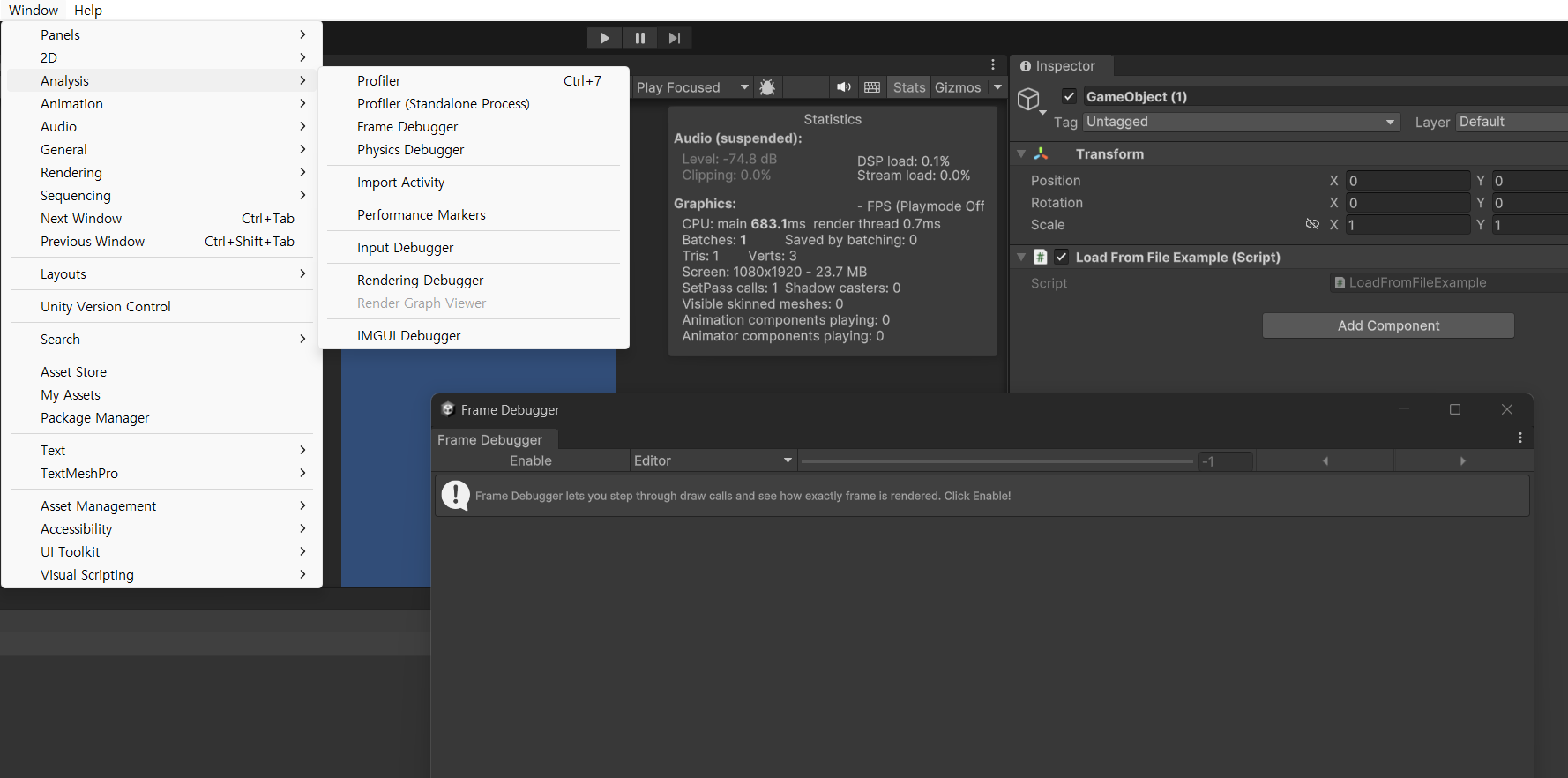Open the Help menu
Image resolution: width=1568 pixels, height=778 pixels.
click(88, 10)
